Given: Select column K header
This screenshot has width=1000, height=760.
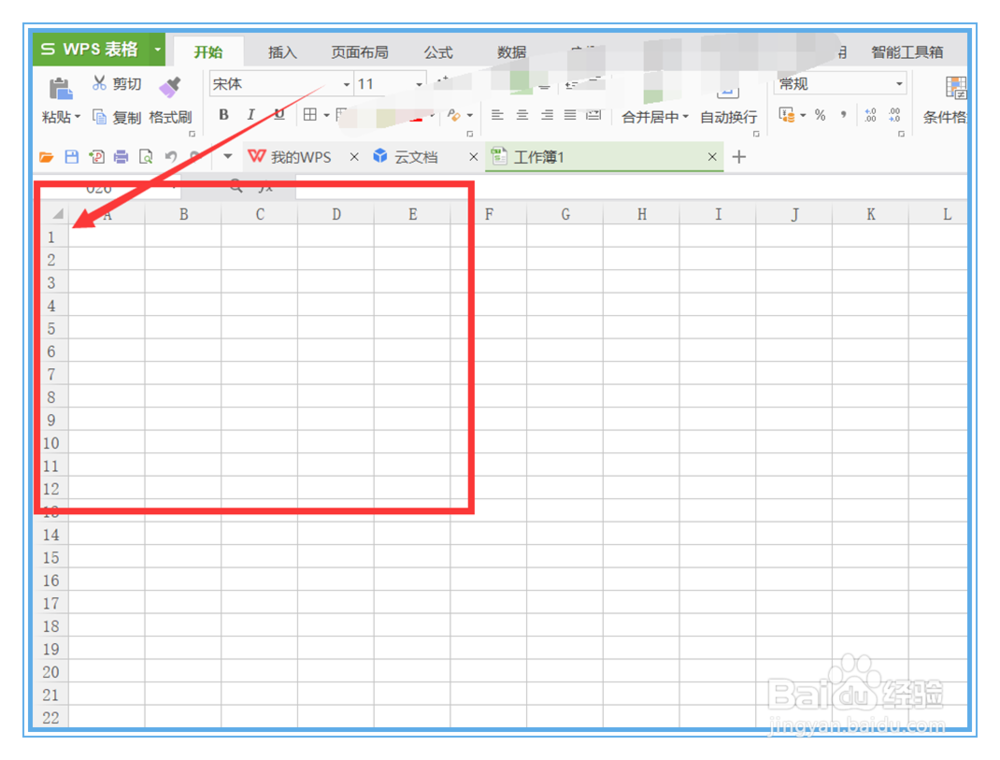Looking at the screenshot, I should [x=871, y=214].
